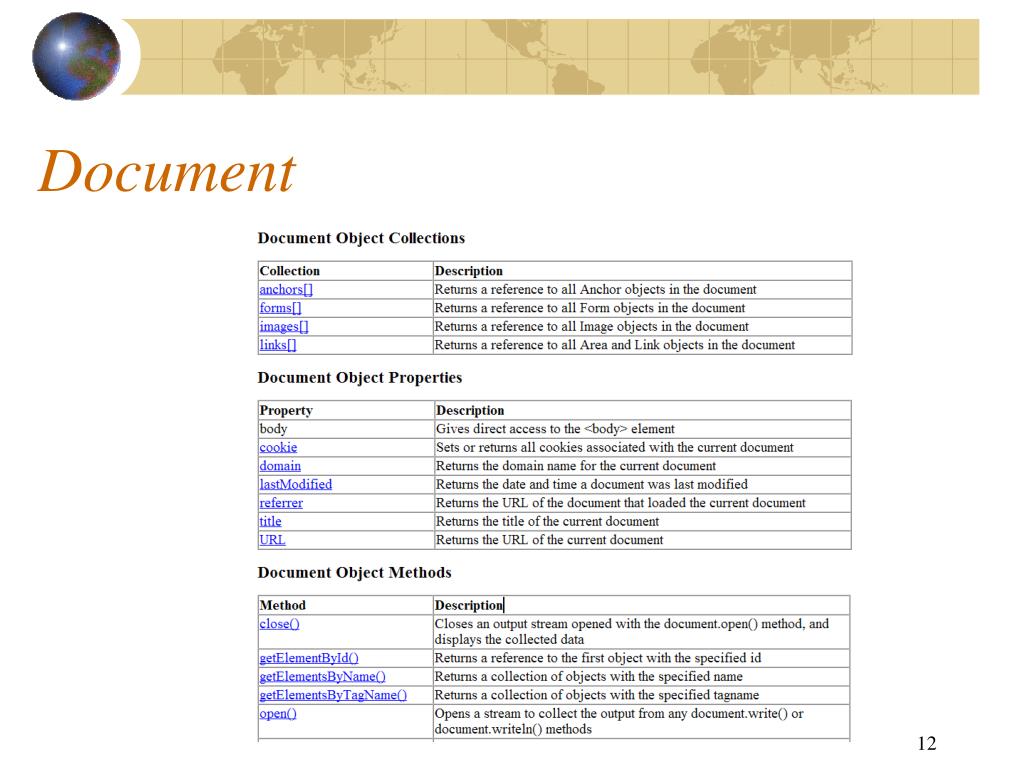Click 'Returns the domain name' description
Image resolution: width=1024 pixels, height=768 pixels.
(x=576, y=466)
